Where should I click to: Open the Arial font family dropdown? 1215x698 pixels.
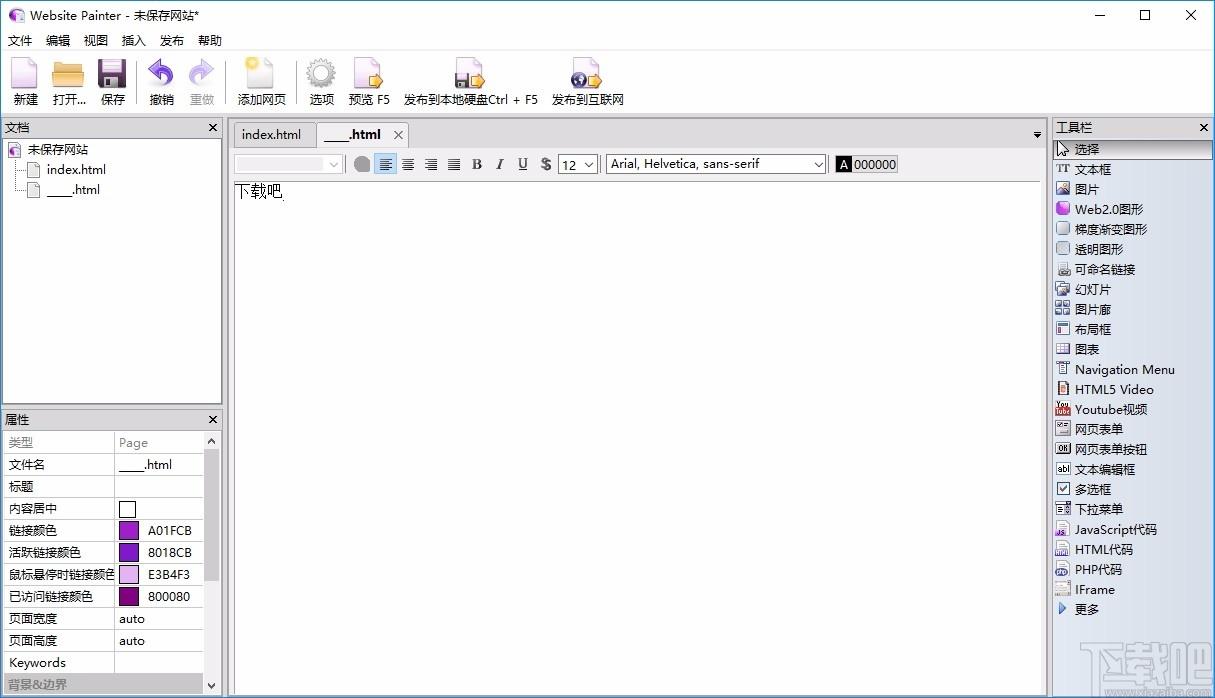pos(716,164)
